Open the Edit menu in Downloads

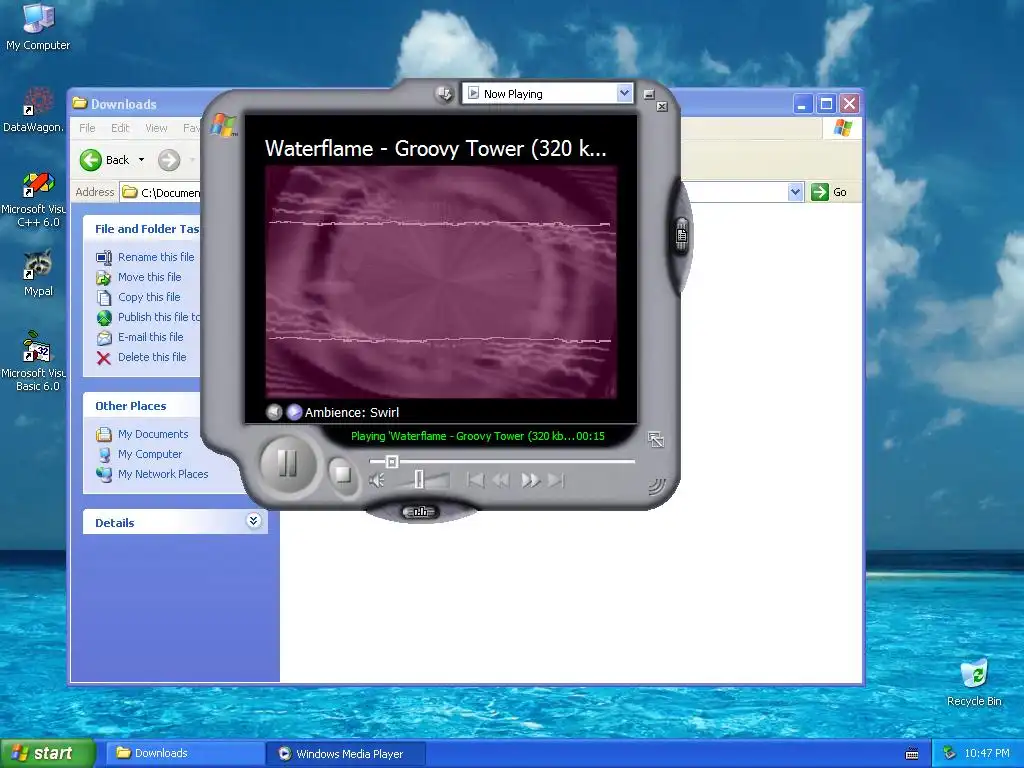tap(120, 128)
